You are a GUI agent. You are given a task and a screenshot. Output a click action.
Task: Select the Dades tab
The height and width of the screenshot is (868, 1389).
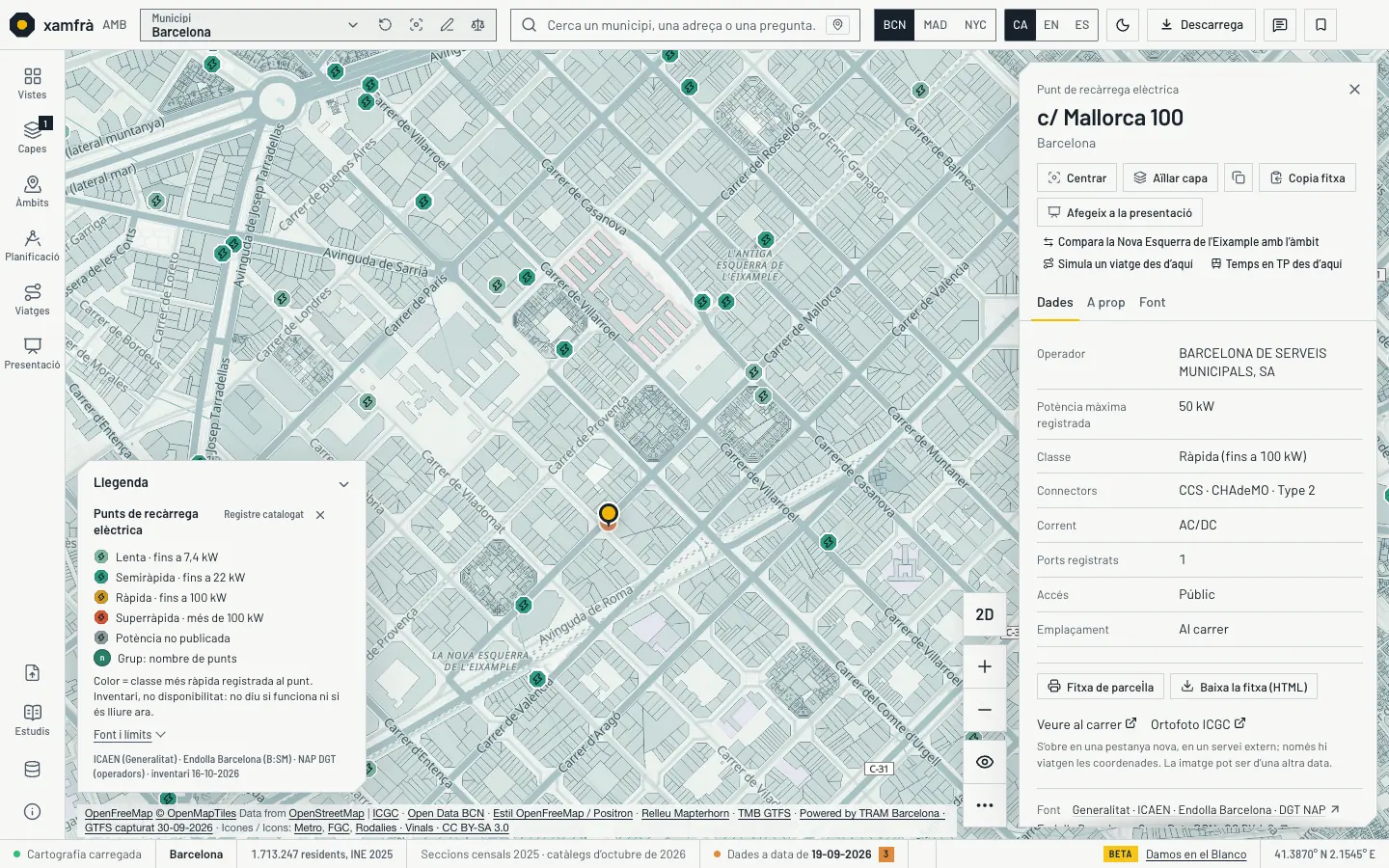pos(1054,302)
